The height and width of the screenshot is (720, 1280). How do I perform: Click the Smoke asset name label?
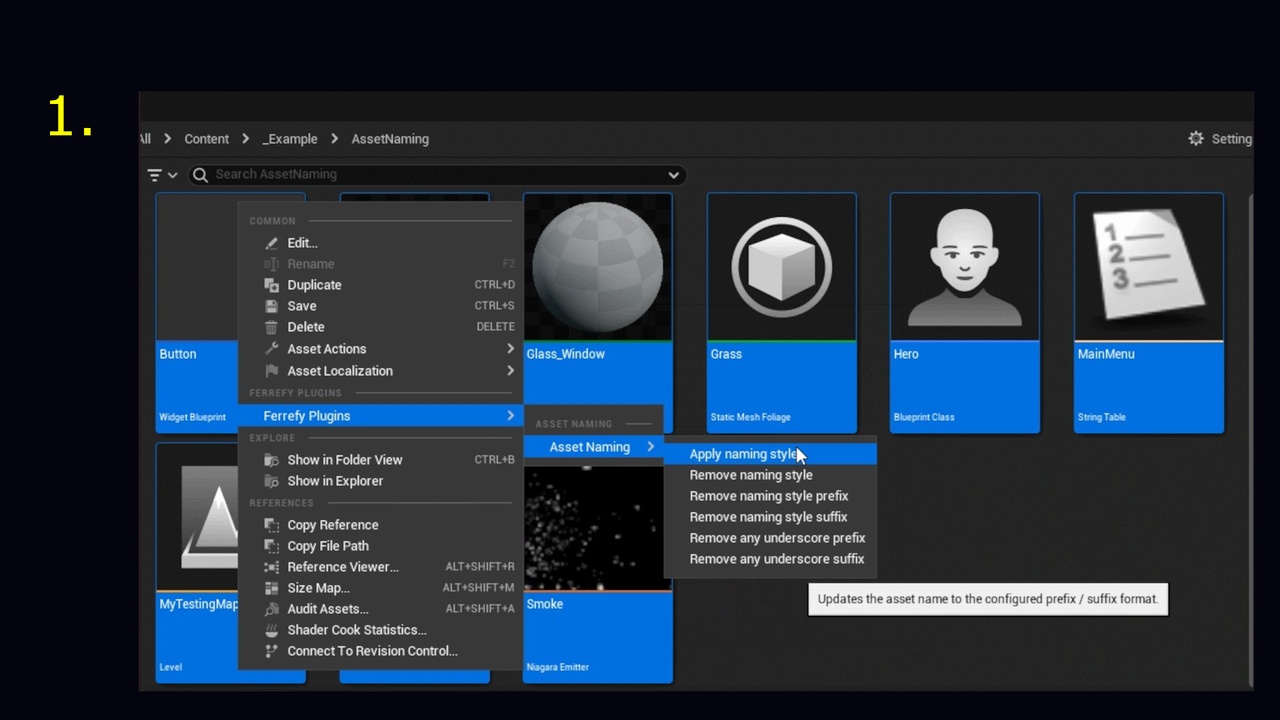click(x=545, y=604)
